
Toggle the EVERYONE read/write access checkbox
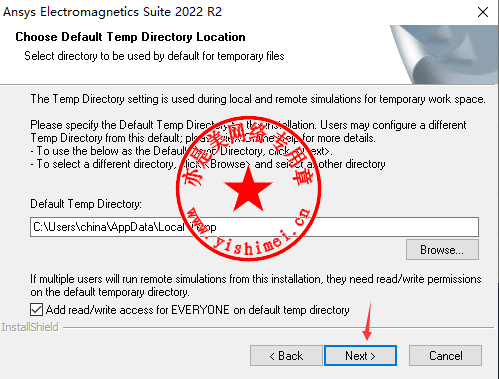(36, 310)
